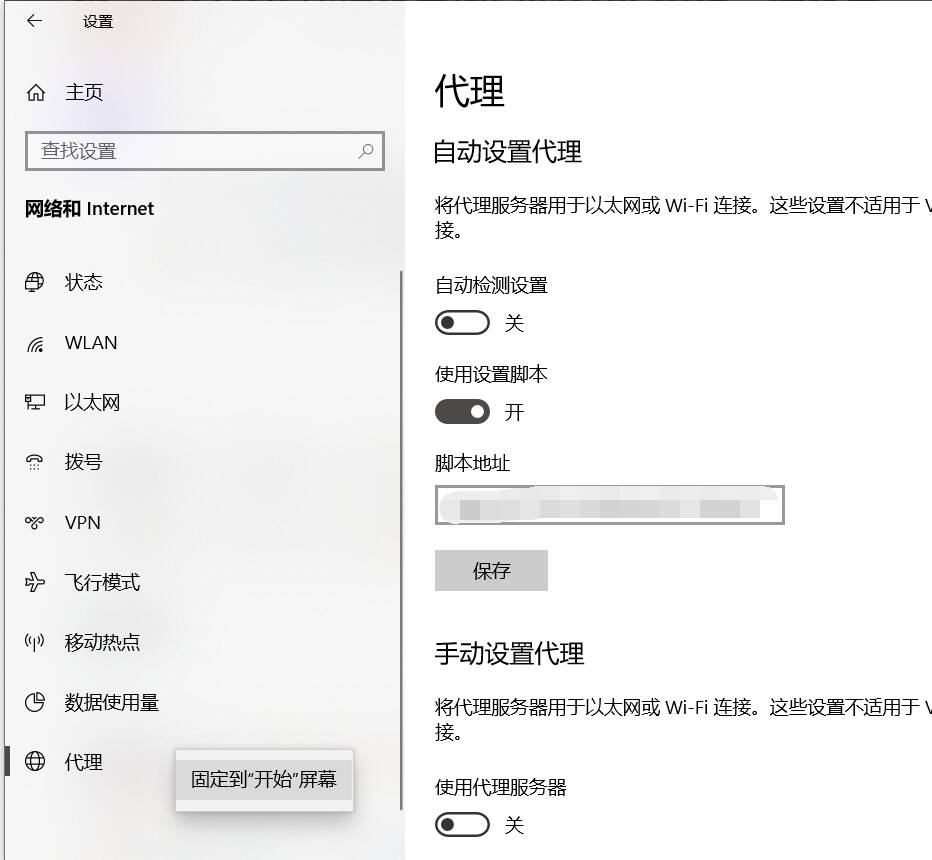The image size is (932, 860).
Task: Click the 飞行模式 airplane icon
Action: pos(35,582)
